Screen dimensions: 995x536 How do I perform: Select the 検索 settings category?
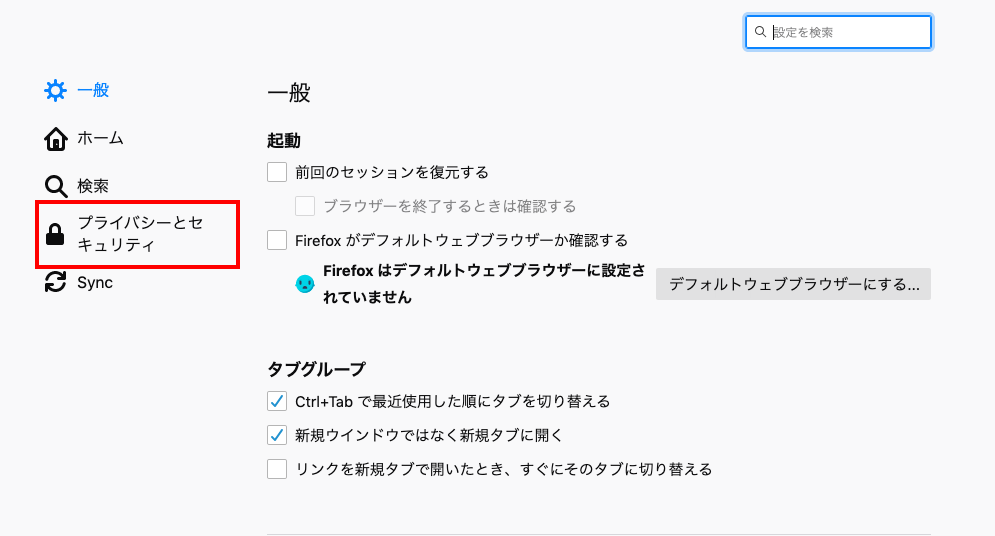pyautogui.click(x=77, y=186)
